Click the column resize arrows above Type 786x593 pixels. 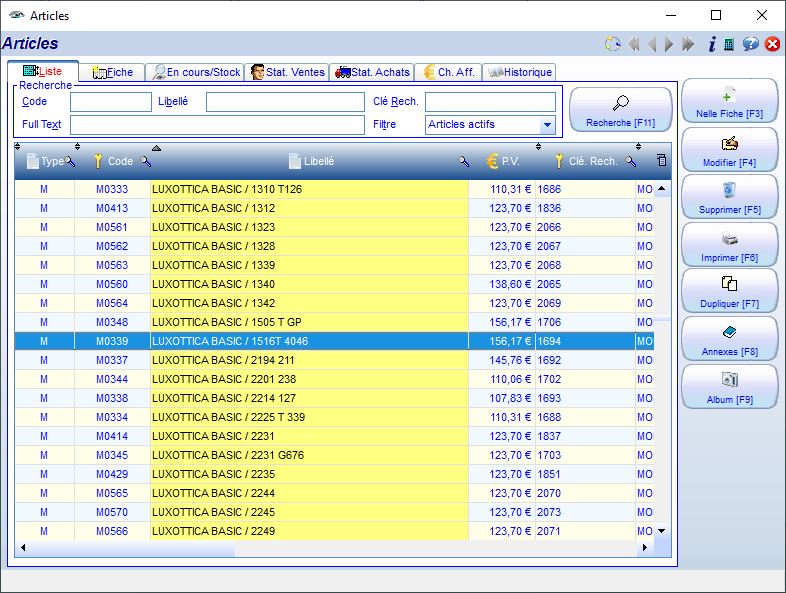[17, 147]
